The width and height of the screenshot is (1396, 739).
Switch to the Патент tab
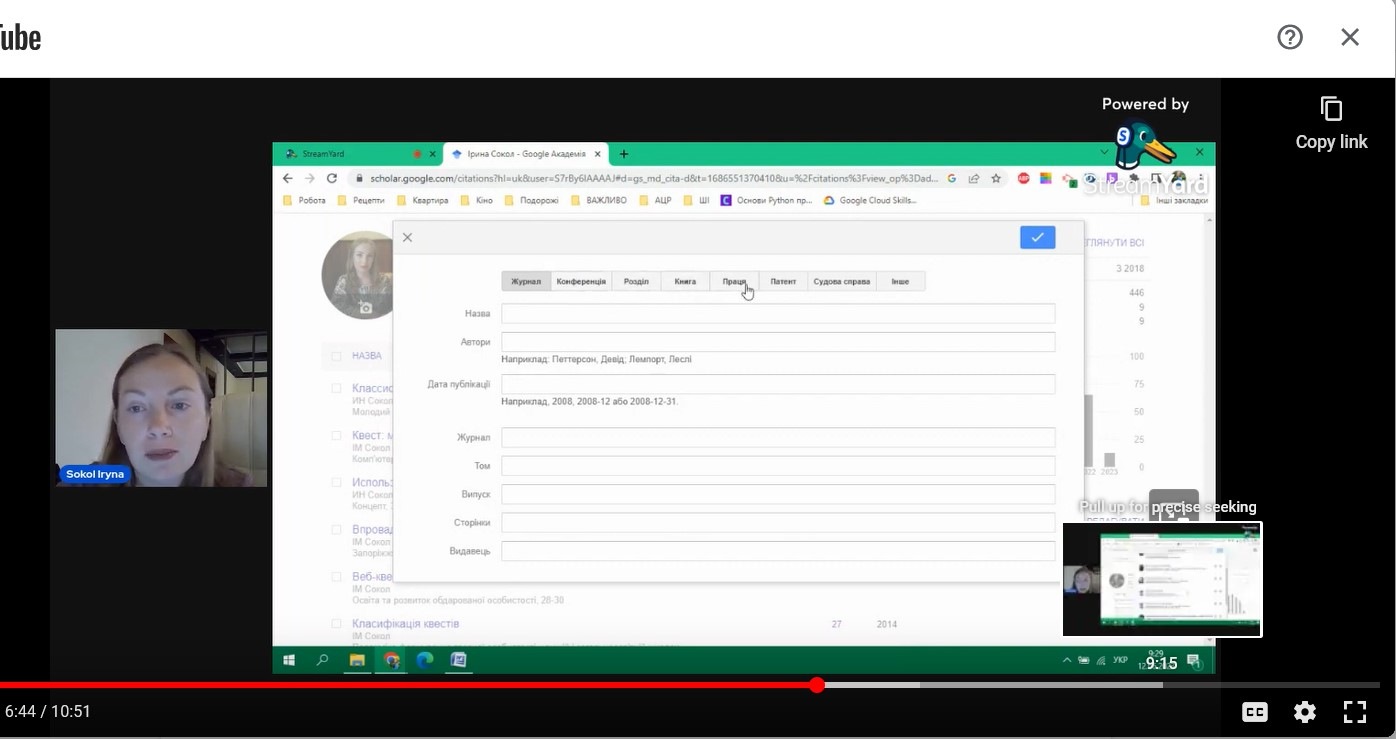click(x=783, y=282)
